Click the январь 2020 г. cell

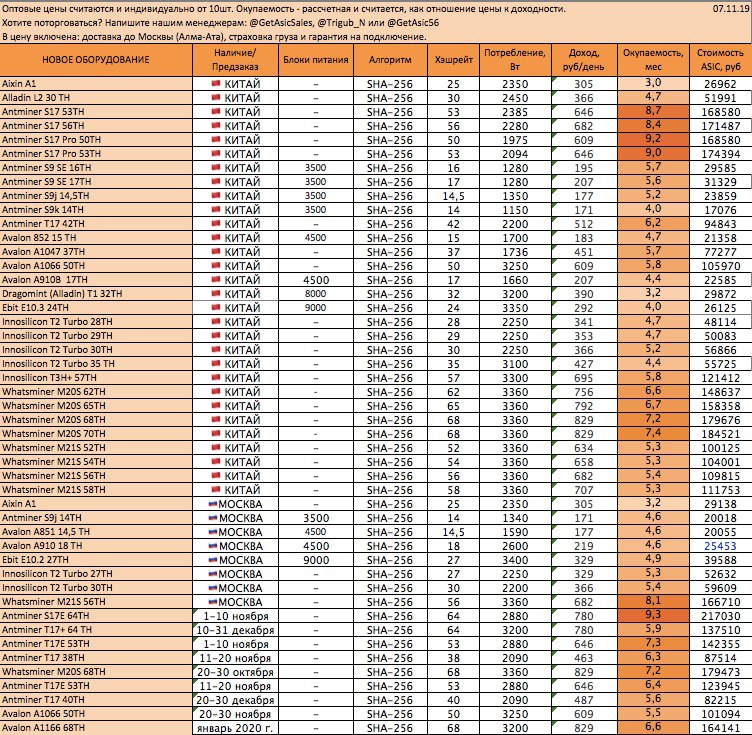(235, 728)
